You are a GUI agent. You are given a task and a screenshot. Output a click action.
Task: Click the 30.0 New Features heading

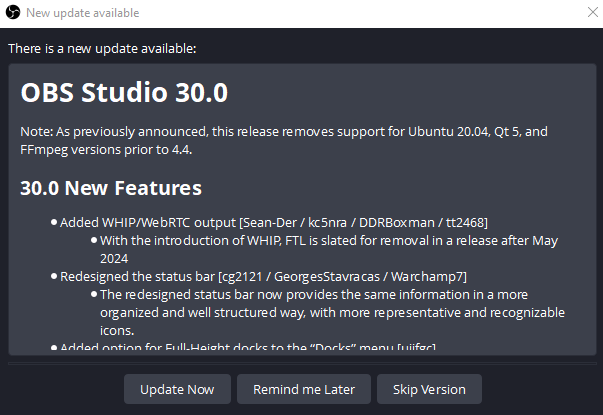point(111,188)
